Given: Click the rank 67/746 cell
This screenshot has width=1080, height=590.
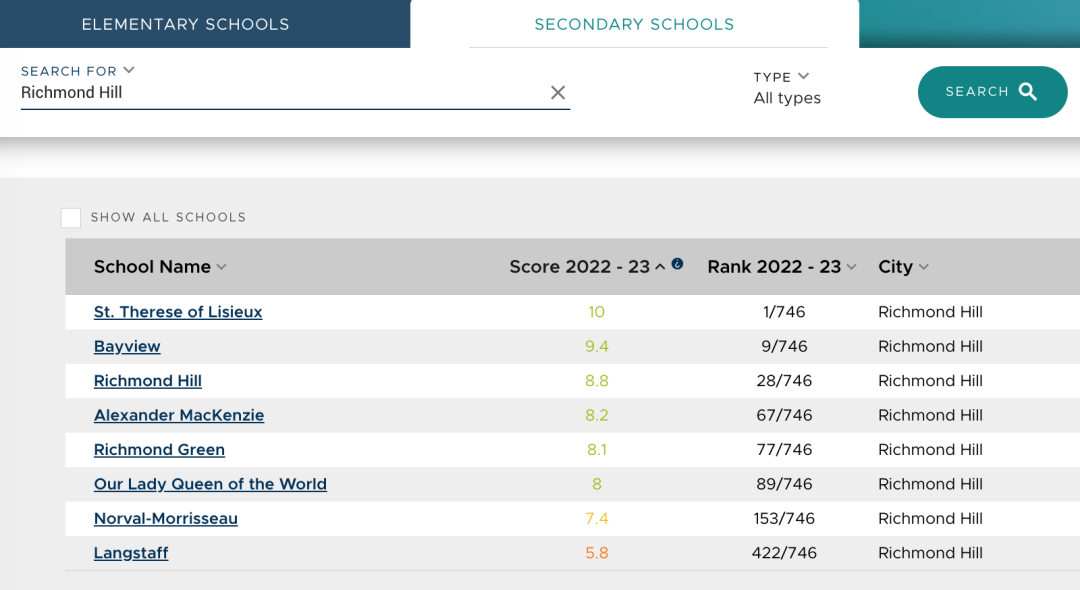Looking at the screenshot, I should [784, 415].
